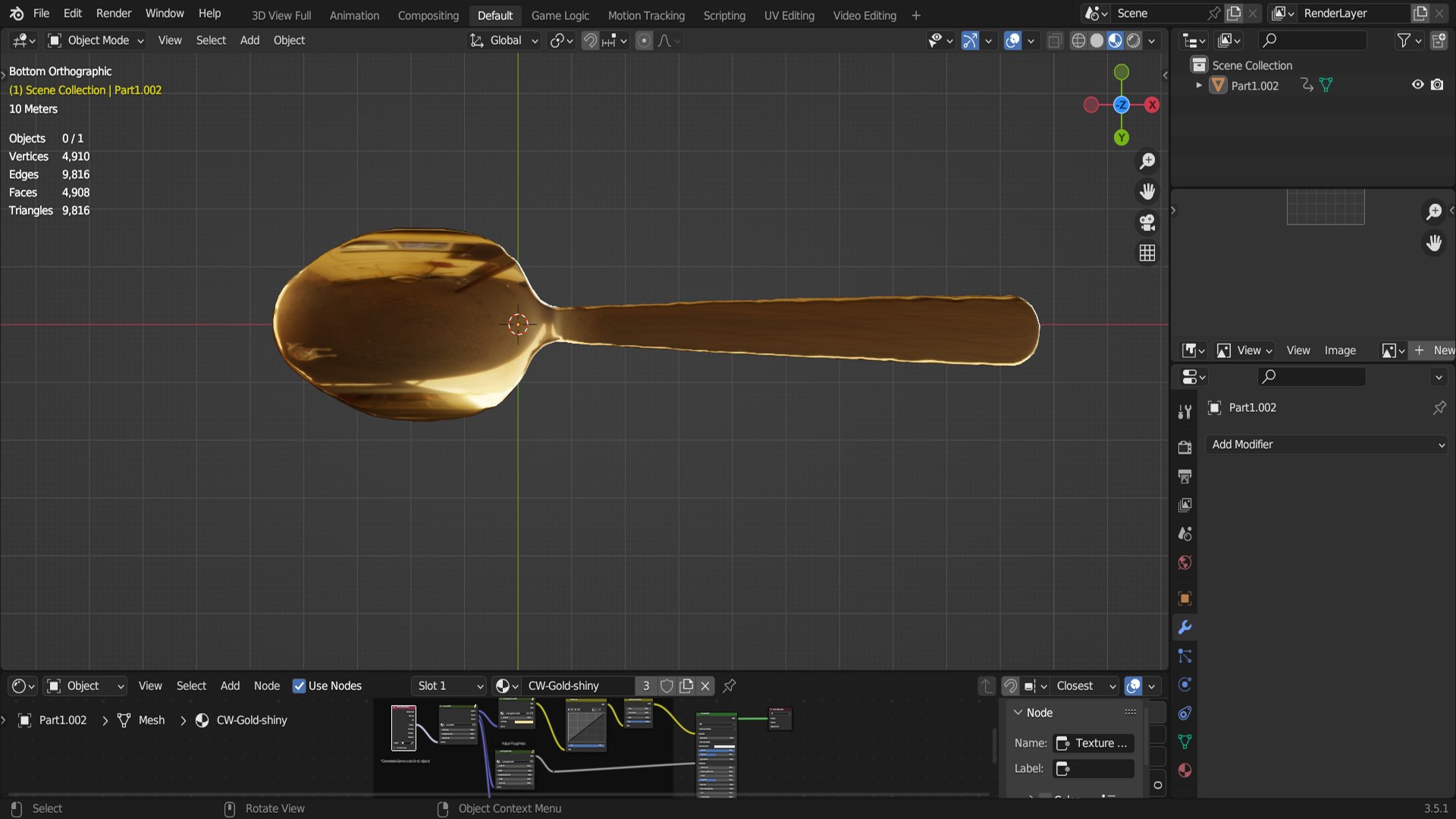
Task: Open the Object Mode dropdown
Action: point(96,40)
